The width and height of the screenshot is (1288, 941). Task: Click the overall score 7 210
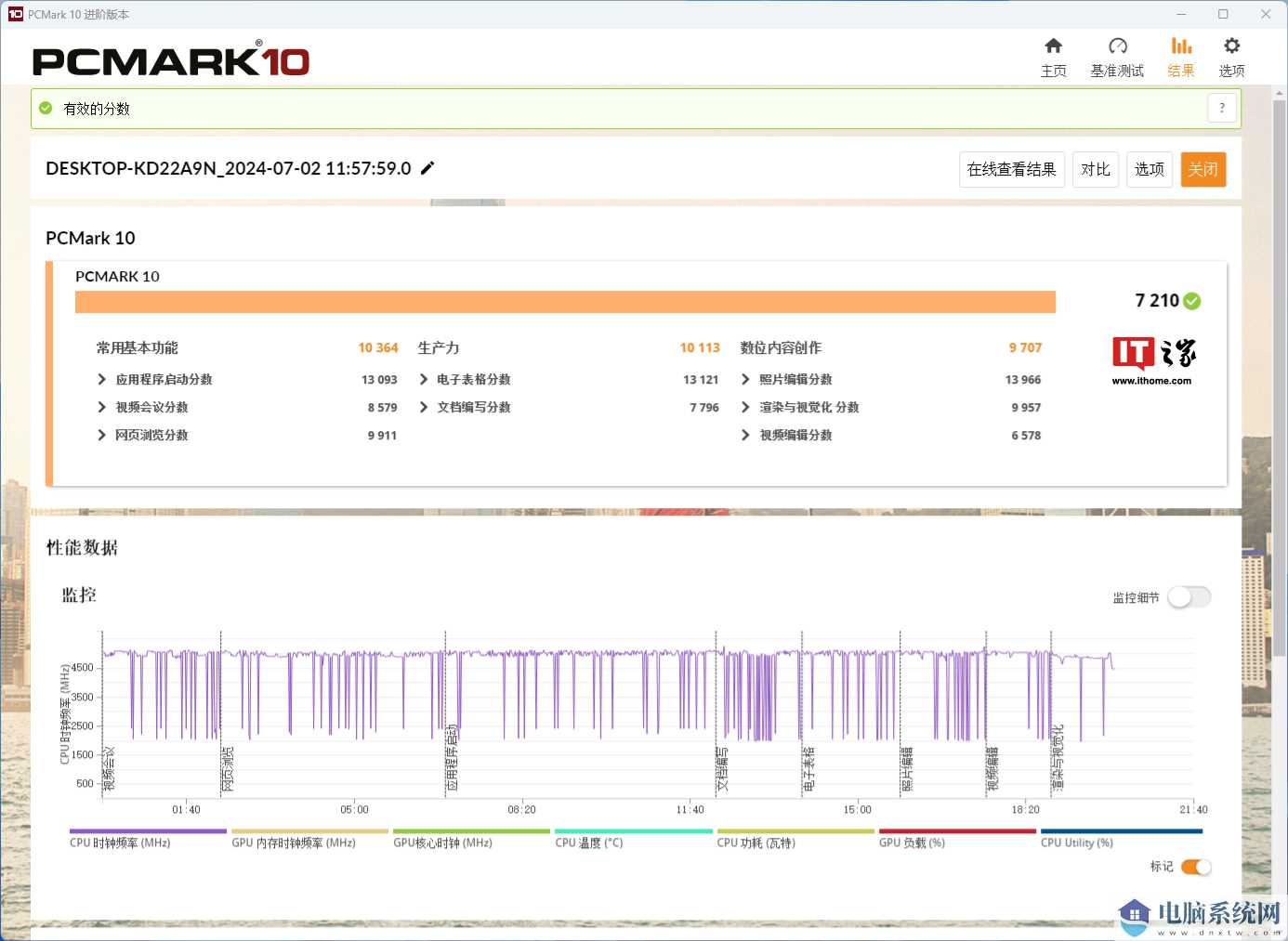pos(1157,300)
